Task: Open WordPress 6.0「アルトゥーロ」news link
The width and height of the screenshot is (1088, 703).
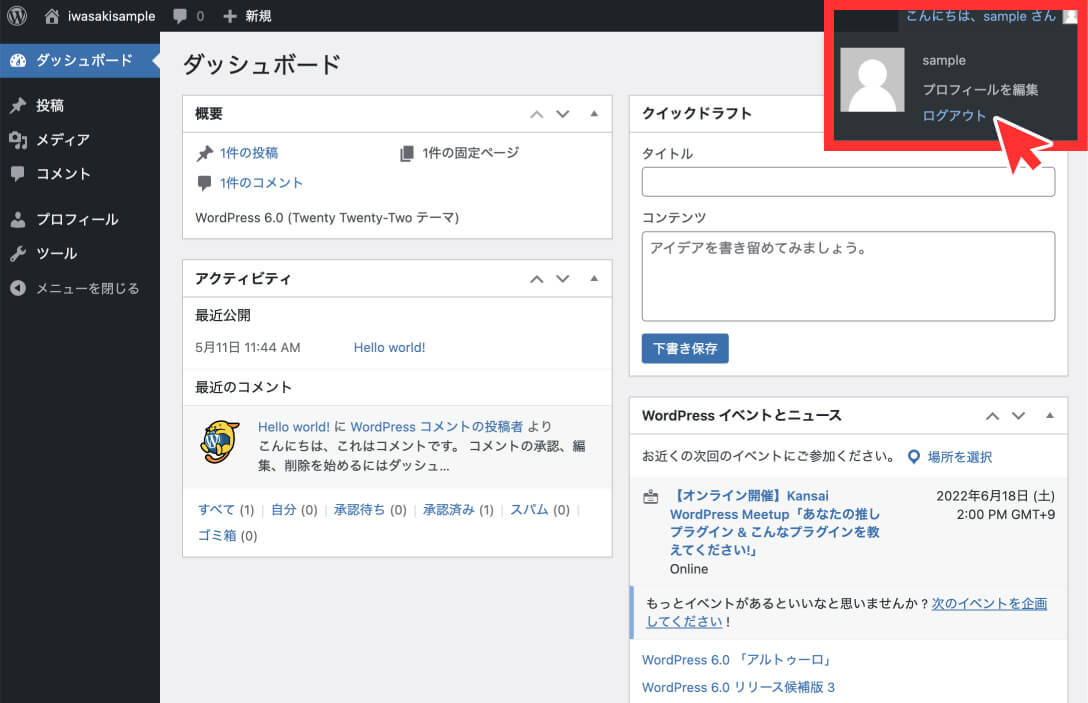Action: point(736,660)
